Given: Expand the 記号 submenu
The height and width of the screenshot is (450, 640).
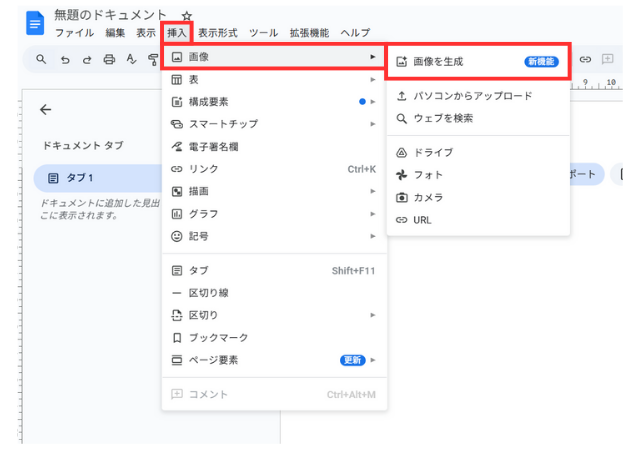Looking at the screenshot, I should pos(273,236).
